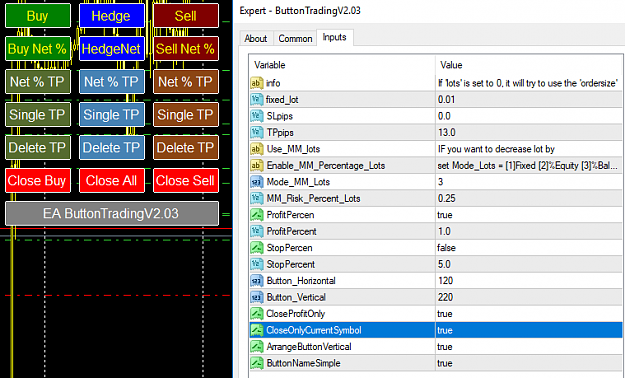Click the boolean icon beside CloseProfitOnly

pos(257,314)
